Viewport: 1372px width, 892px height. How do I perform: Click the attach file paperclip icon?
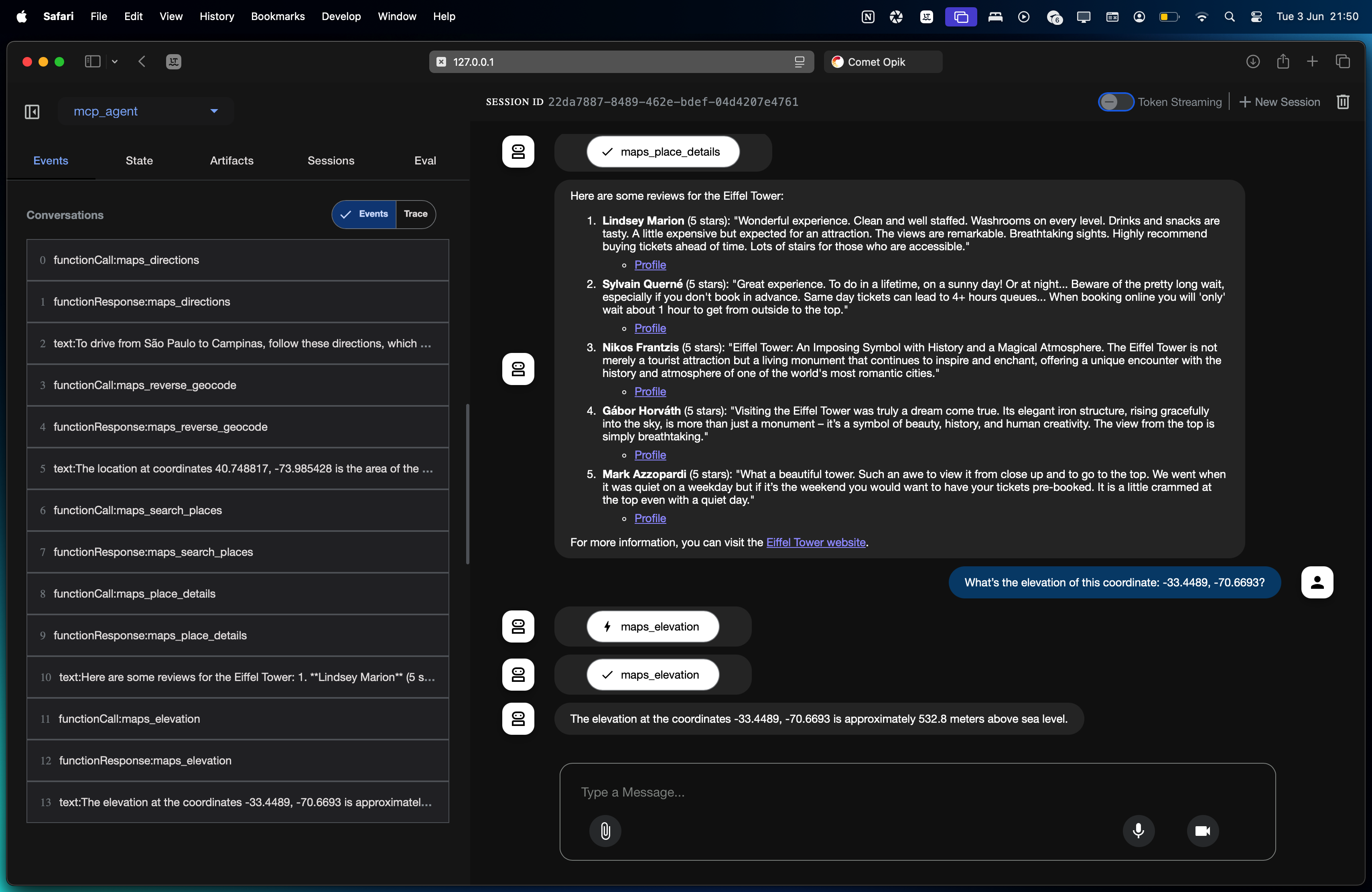point(605,830)
